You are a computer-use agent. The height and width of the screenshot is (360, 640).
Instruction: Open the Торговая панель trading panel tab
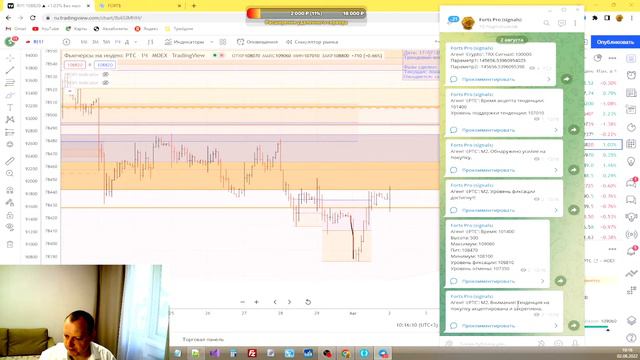point(203,339)
